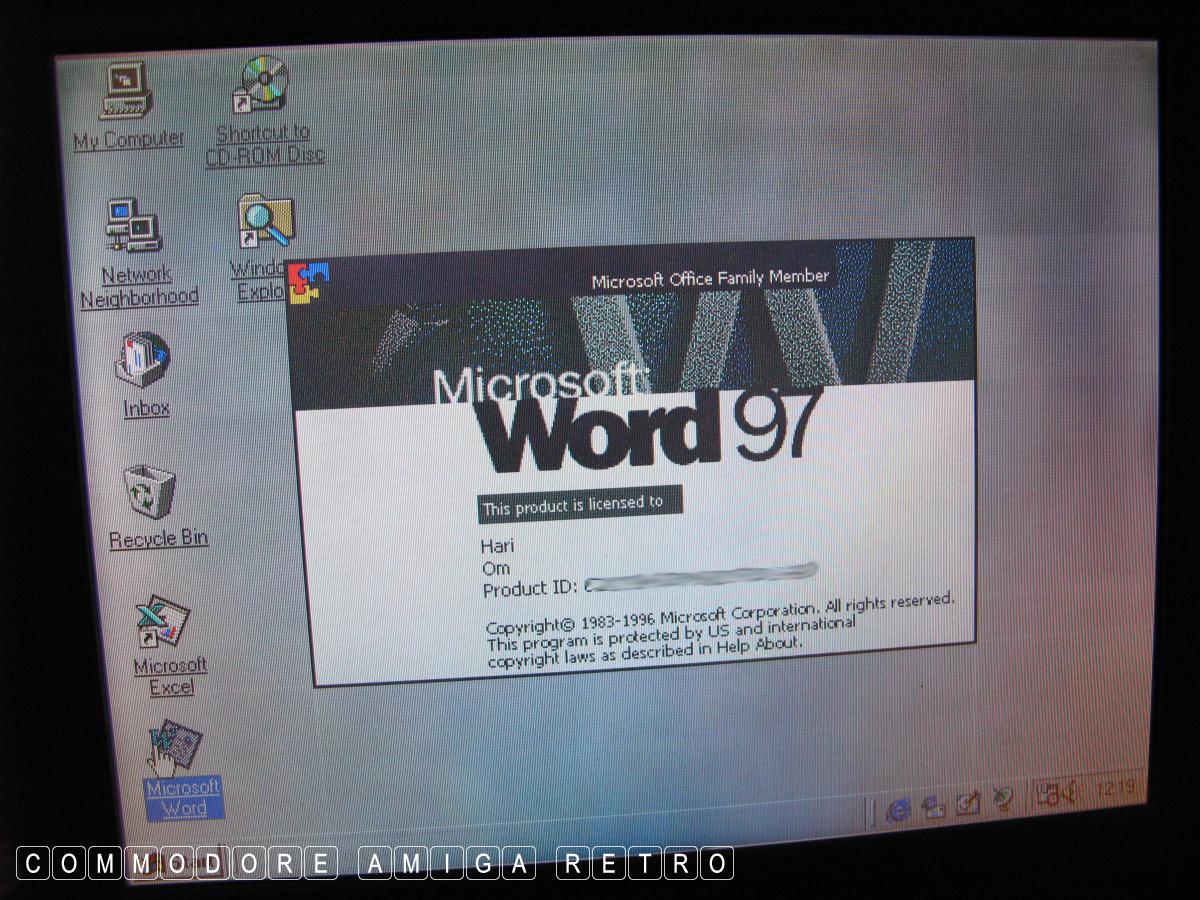Click the Windows Explorer shortcut icon
Screen dimensions: 1200x900
(x=265, y=223)
